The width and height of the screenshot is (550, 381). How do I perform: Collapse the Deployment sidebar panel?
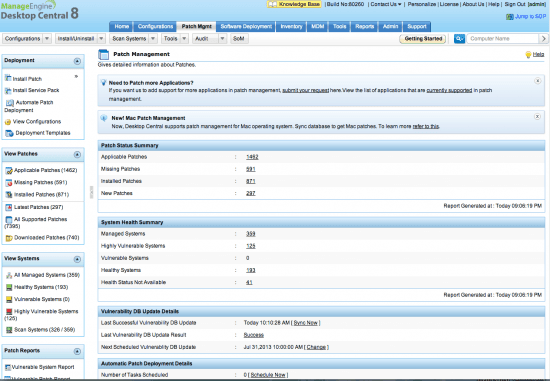pyautogui.click(x=77, y=61)
